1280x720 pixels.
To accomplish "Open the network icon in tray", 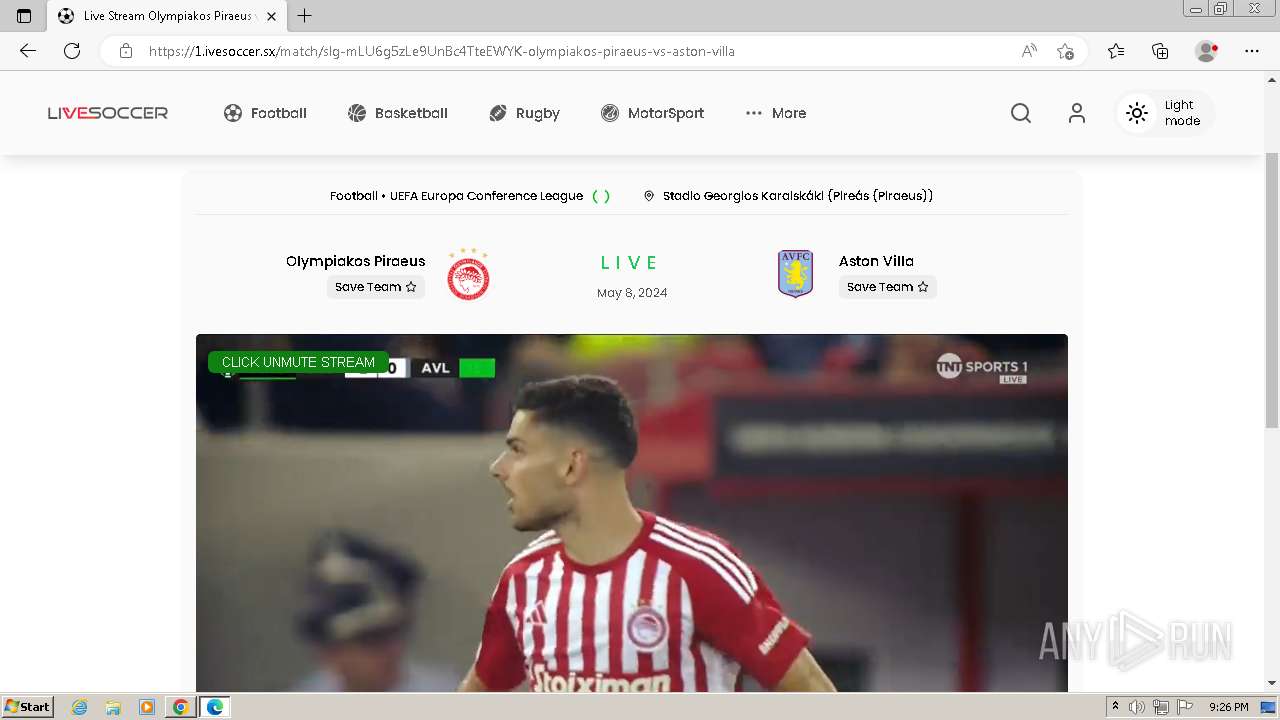I will tap(1161, 707).
